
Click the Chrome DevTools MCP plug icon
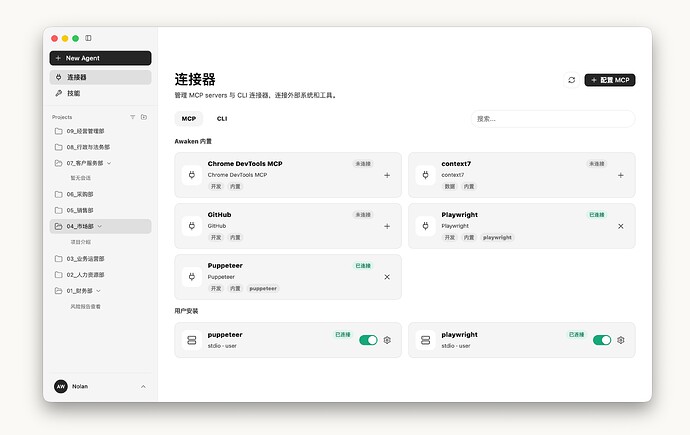(x=192, y=175)
